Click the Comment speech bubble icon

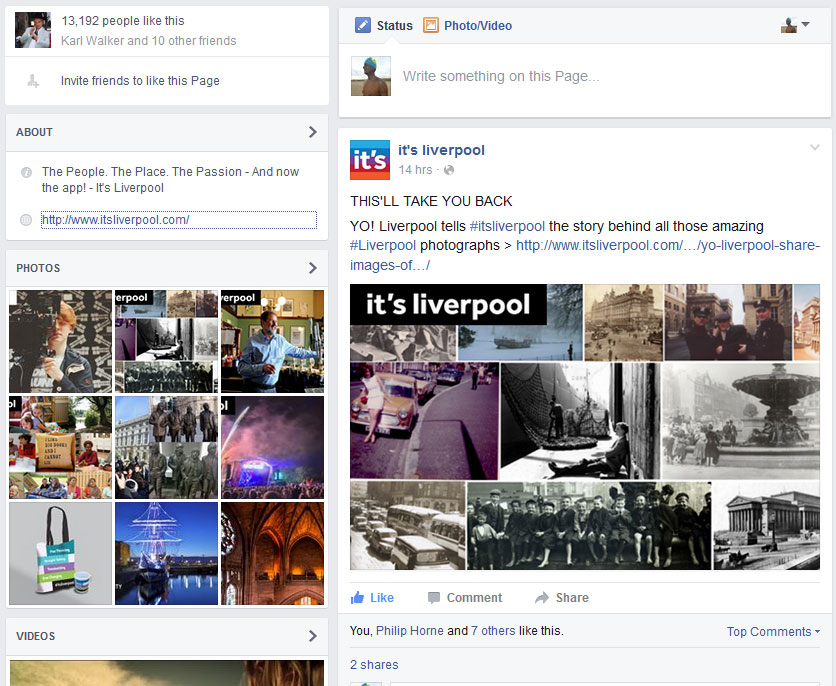pos(434,598)
